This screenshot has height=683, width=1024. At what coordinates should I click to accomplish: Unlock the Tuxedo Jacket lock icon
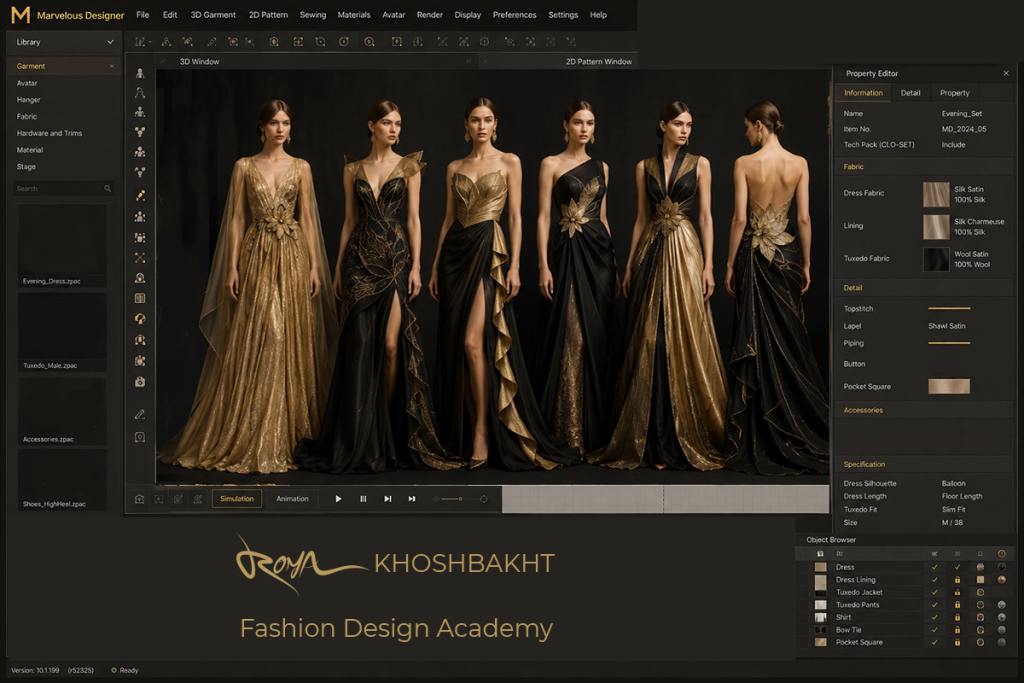pyautogui.click(x=957, y=592)
